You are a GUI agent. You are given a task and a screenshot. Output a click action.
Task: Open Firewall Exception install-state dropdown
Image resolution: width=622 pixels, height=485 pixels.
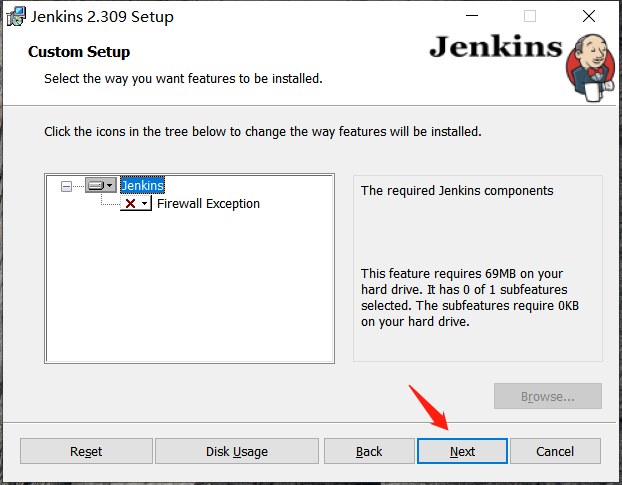(x=136, y=203)
